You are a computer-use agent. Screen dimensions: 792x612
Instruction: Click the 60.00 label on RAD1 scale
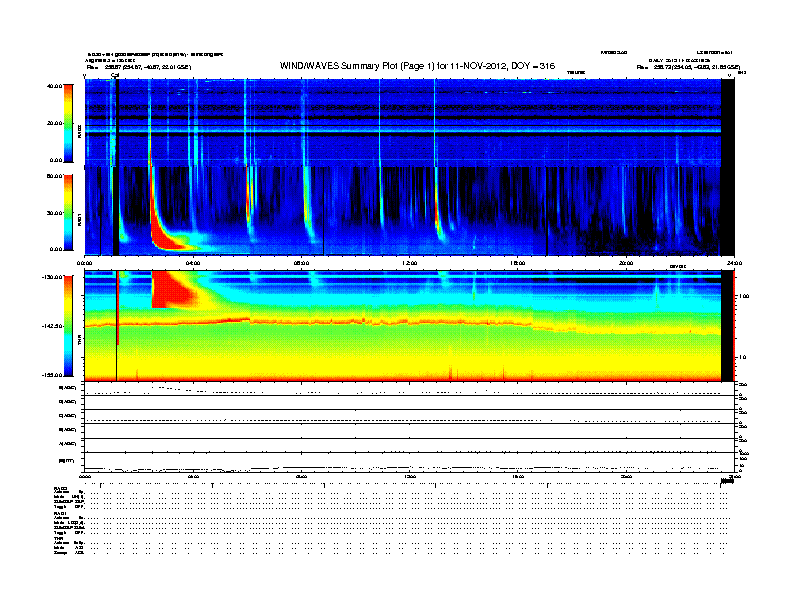click(x=55, y=176)
